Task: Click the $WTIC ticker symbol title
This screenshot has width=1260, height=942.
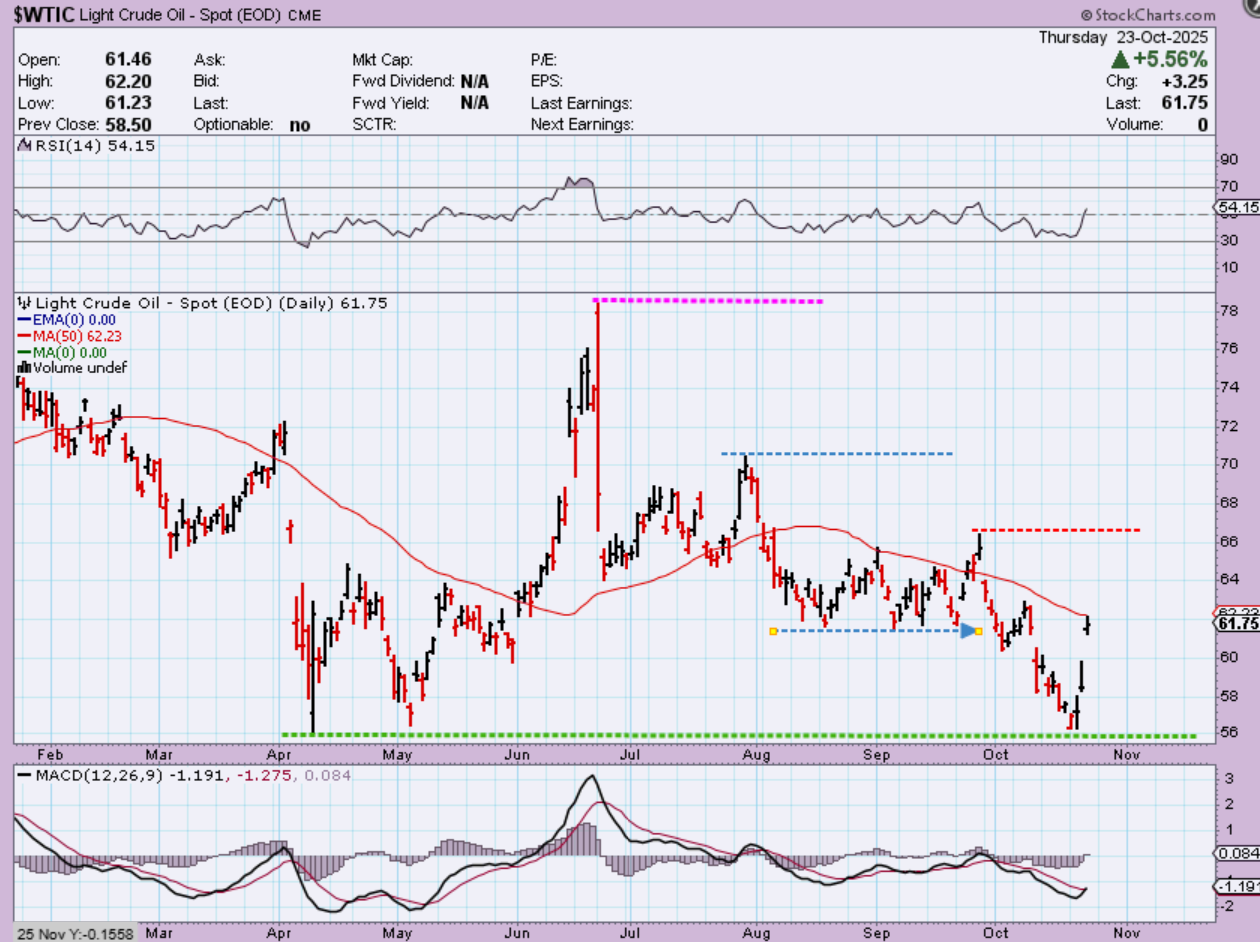Action: click(42, 15)
